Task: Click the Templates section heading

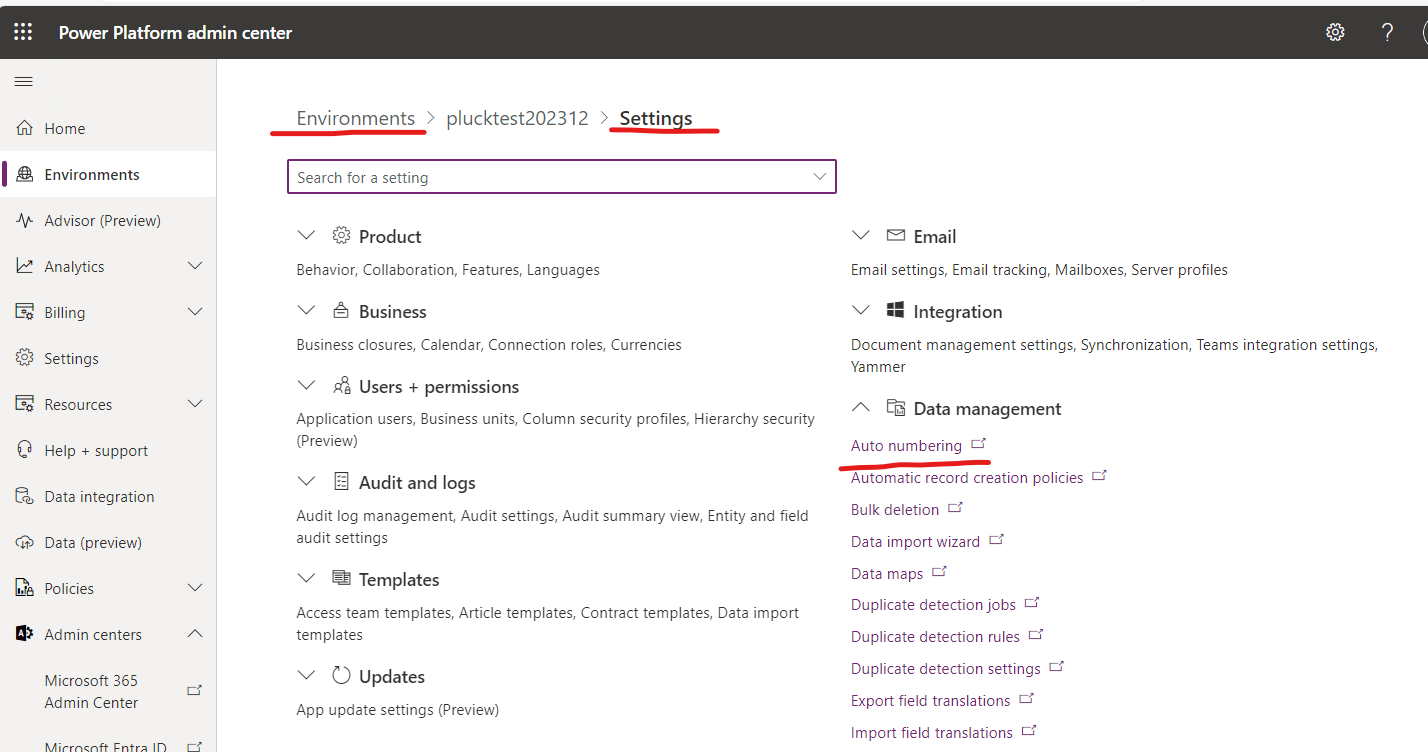Action: [399, 579]
